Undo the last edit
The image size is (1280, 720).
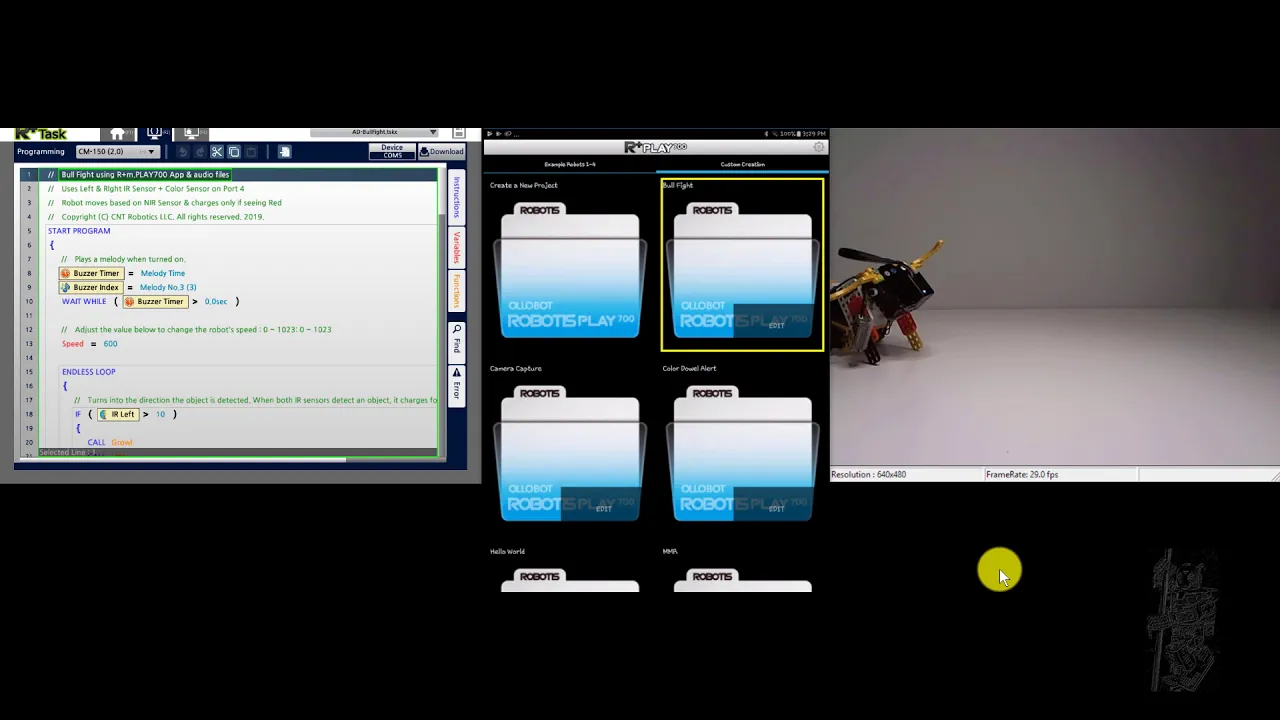tap(182, 152)
